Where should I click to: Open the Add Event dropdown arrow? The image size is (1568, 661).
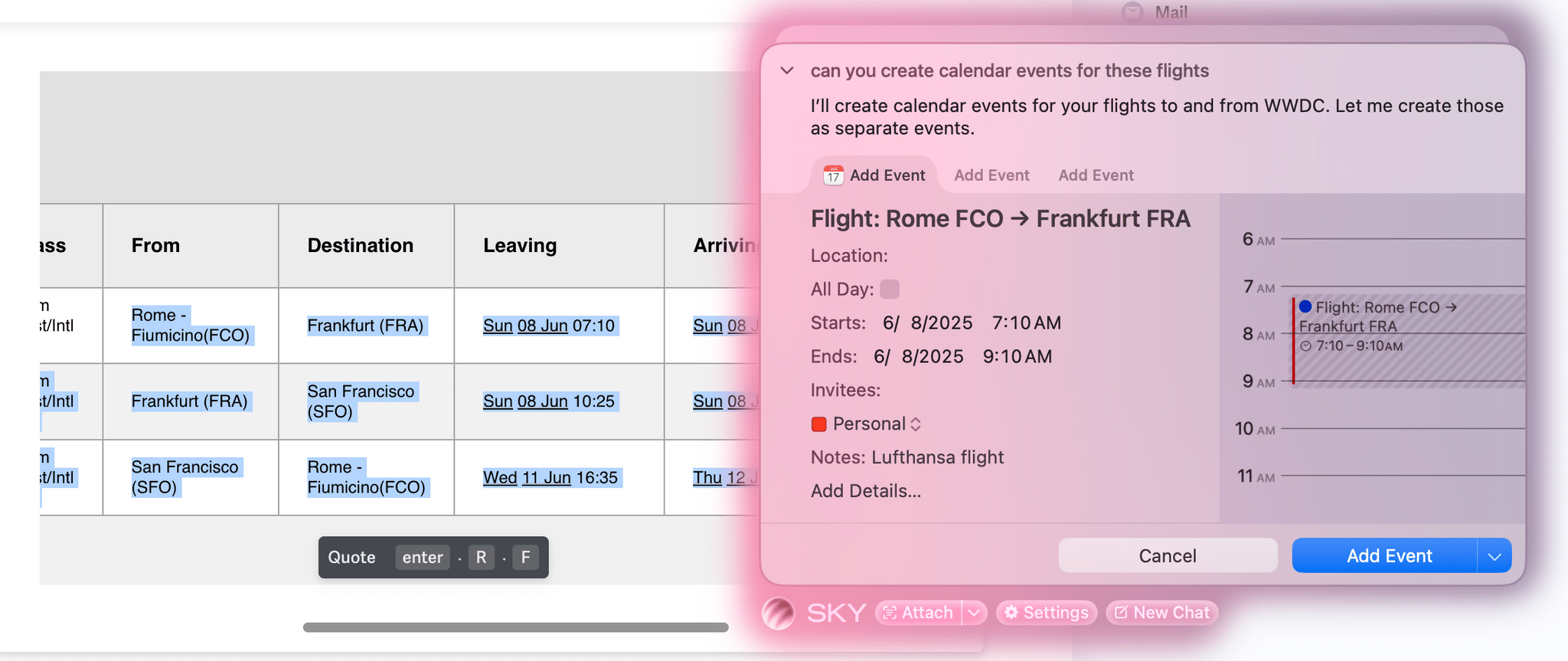1494,556
